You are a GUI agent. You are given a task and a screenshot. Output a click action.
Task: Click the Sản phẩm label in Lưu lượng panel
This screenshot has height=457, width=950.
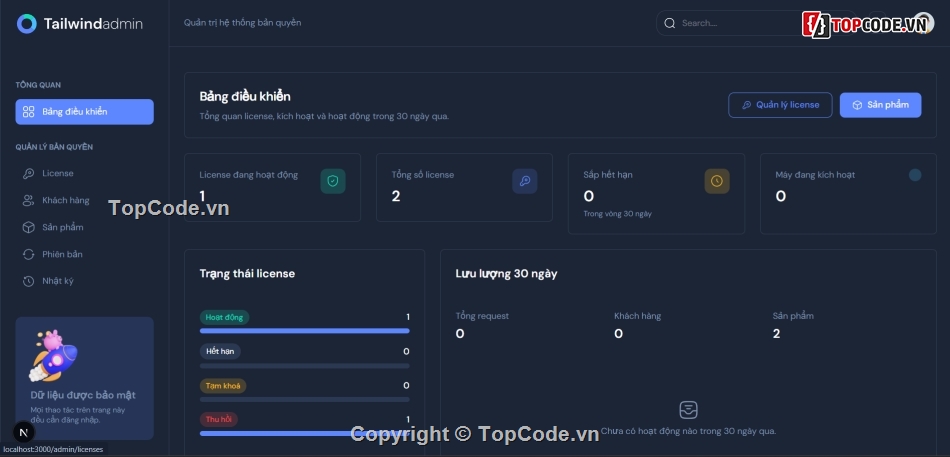[793, 316]
